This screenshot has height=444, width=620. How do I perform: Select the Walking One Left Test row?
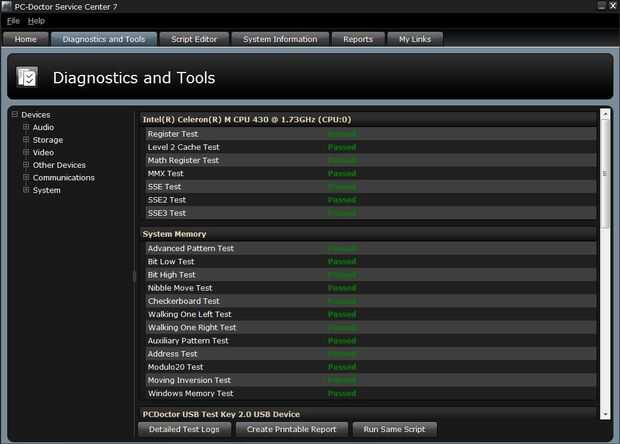370,314
